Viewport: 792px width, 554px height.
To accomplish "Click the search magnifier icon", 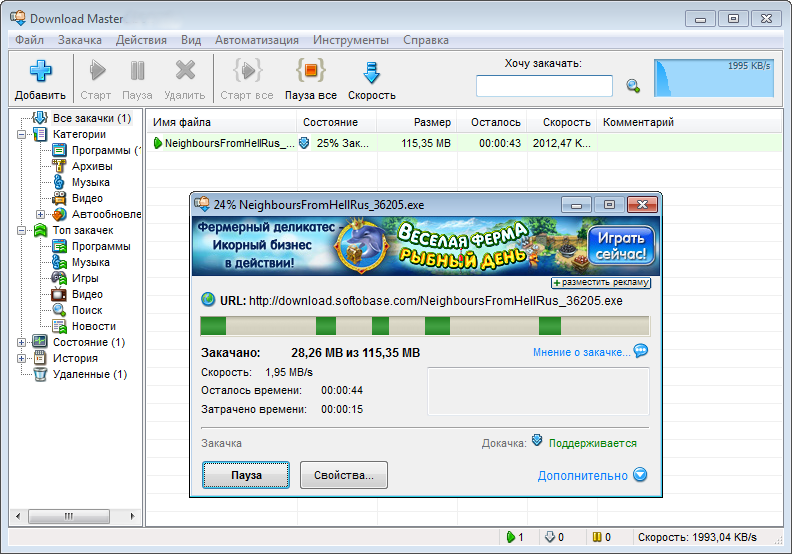I will (633, 86).
